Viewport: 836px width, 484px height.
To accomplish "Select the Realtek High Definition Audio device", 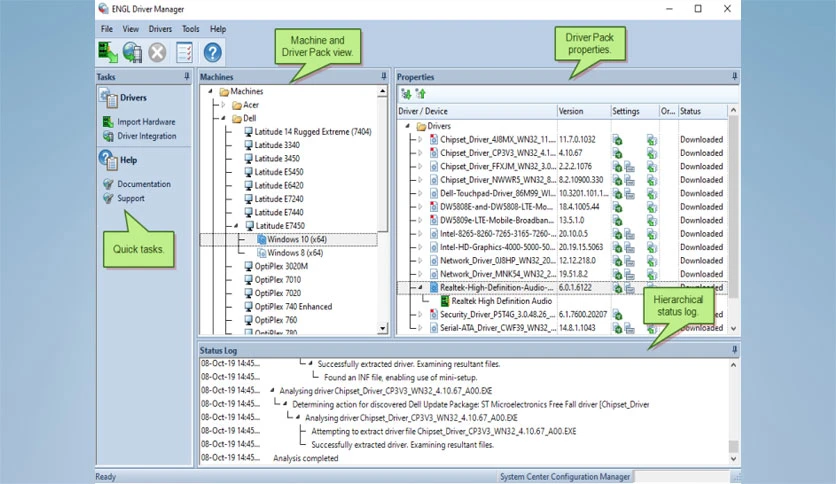I will [x=502, y=301].
